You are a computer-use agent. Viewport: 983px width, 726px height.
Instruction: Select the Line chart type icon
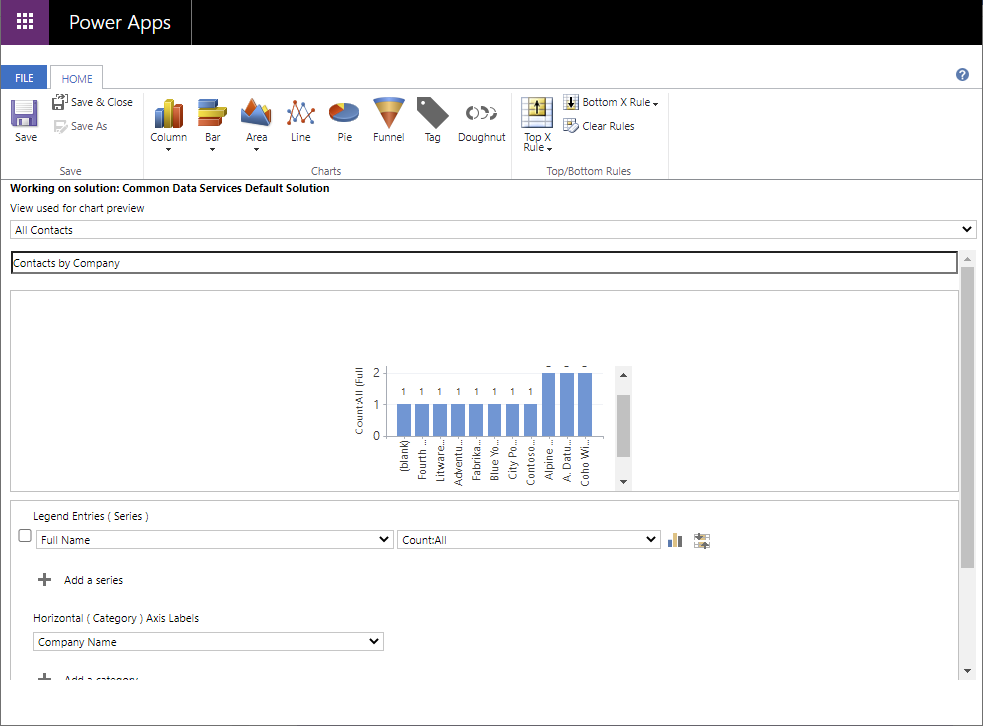[x=300, y=113]
